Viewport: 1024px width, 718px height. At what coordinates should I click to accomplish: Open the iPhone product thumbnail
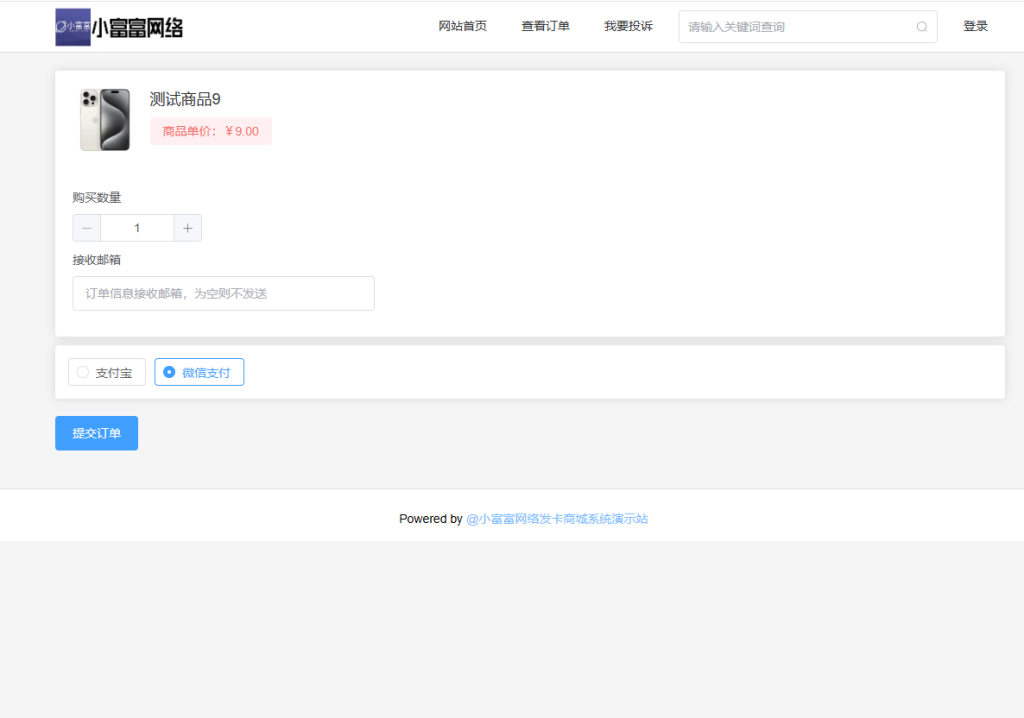pos(105,120)
